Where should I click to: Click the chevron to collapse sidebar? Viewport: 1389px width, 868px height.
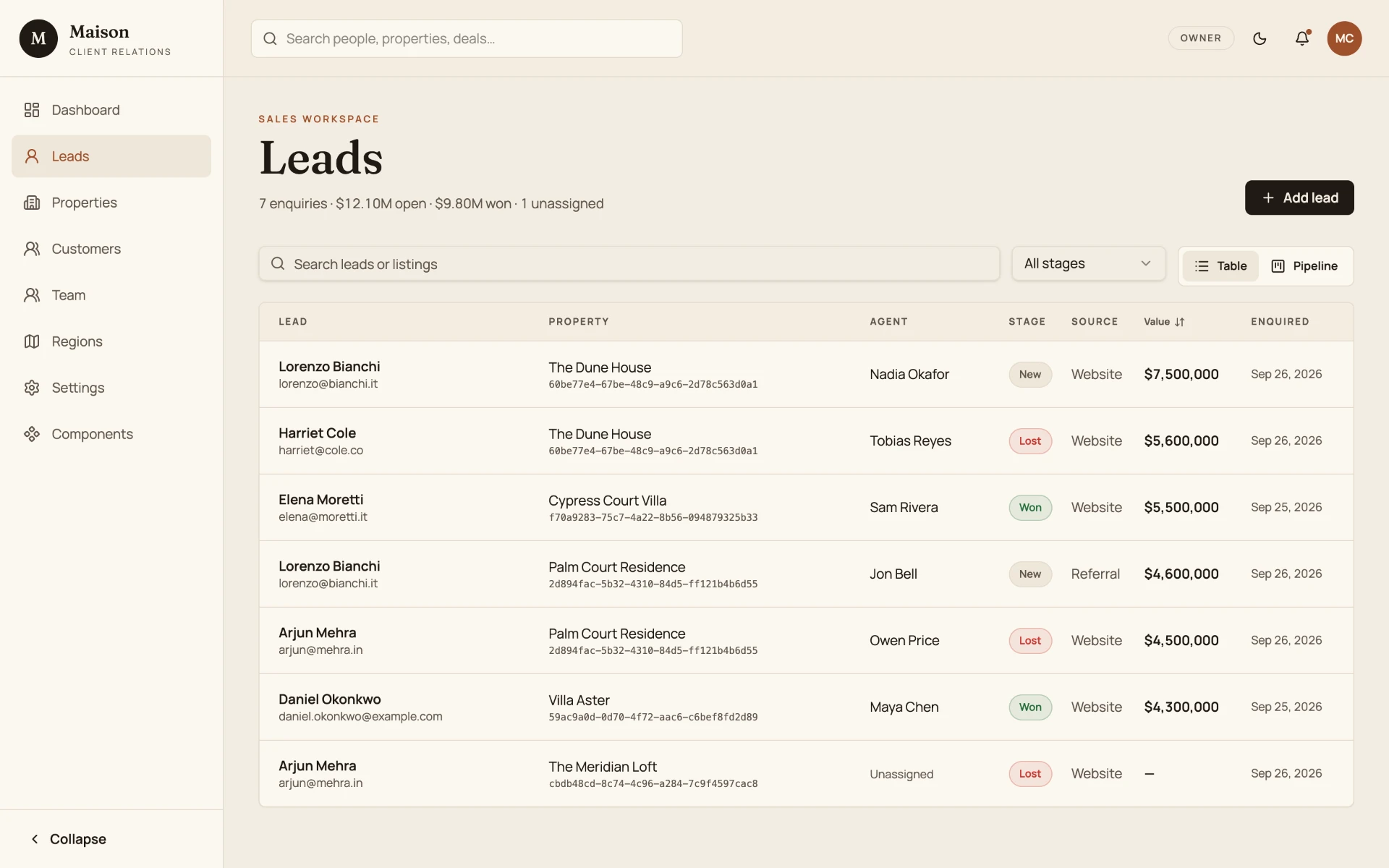tap(34, 839)
